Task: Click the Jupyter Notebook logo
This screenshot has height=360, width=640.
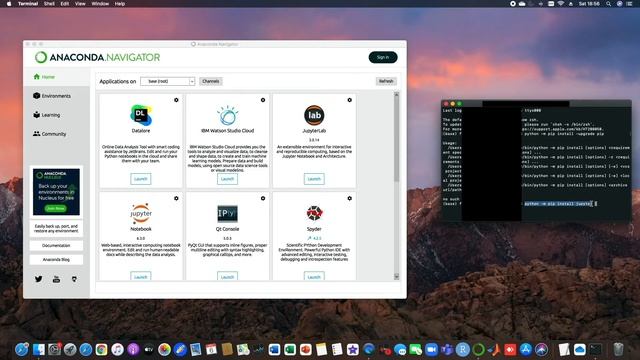Action: point(141,213)
